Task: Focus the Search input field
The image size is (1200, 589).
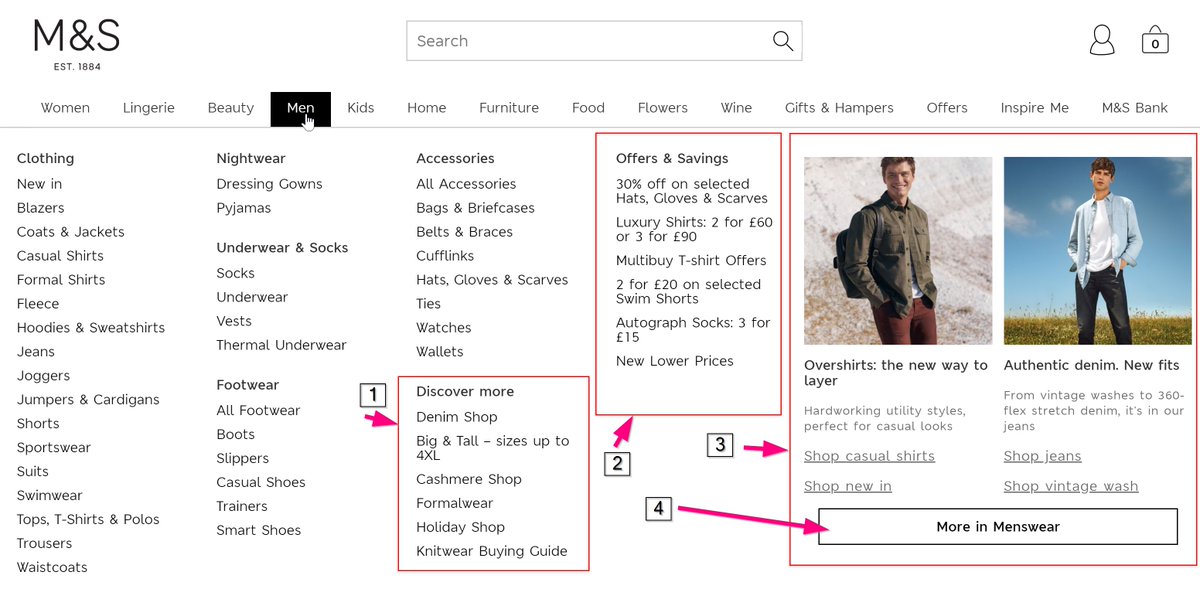Action: click(604, 41)
